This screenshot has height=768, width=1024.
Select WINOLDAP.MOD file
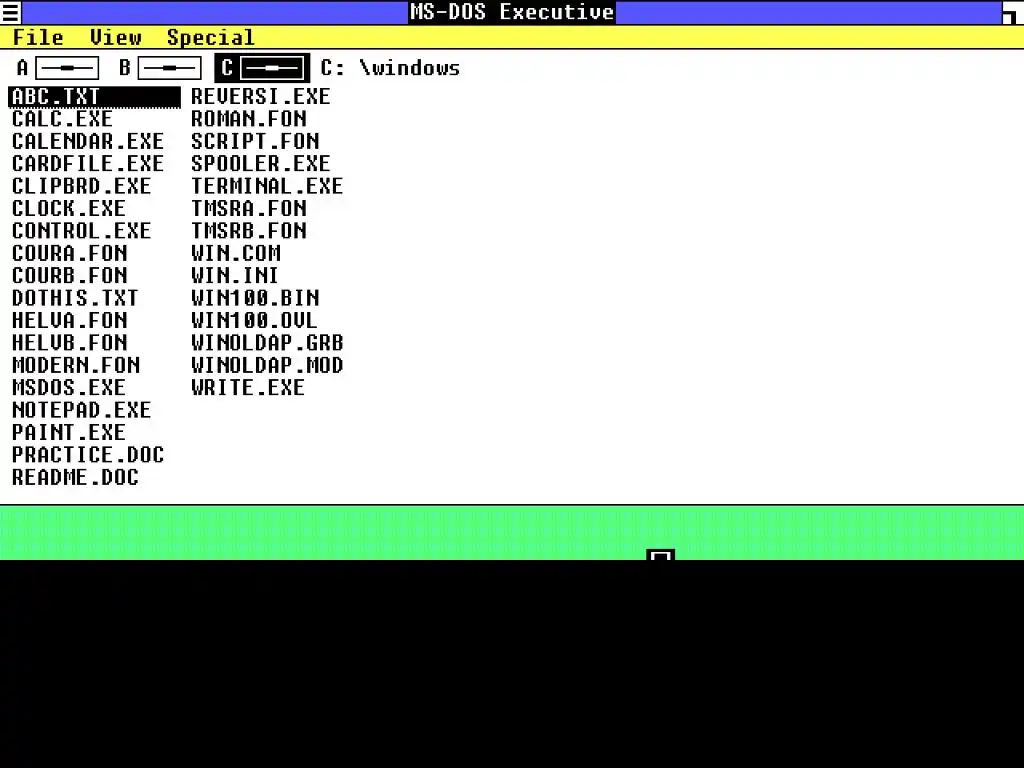(266, 365)
